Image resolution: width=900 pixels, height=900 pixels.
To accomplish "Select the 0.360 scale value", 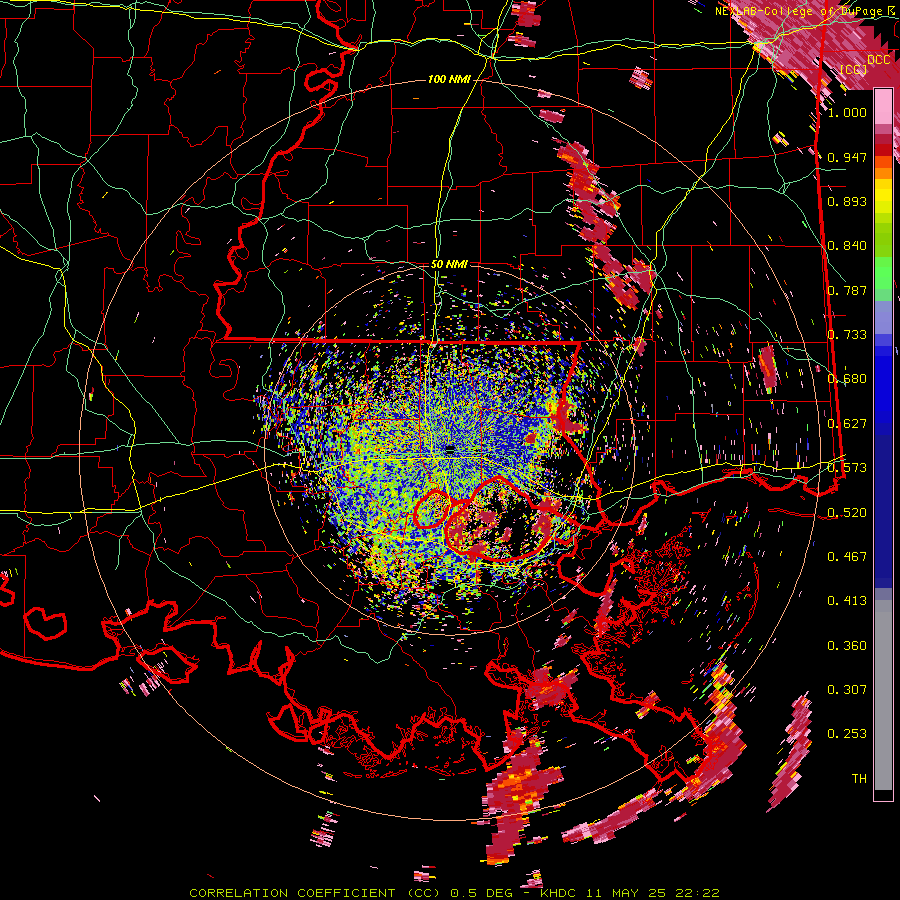I will [847, 646].
